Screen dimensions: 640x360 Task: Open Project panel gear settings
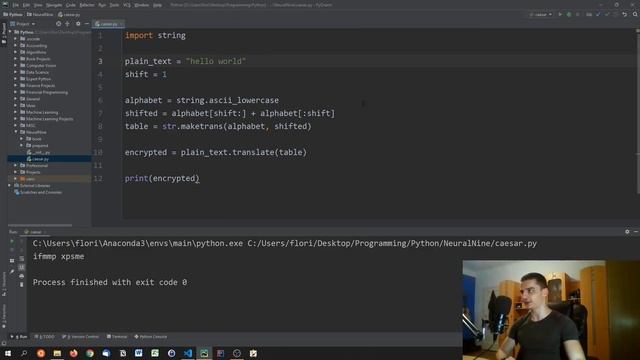click(78, 24)
